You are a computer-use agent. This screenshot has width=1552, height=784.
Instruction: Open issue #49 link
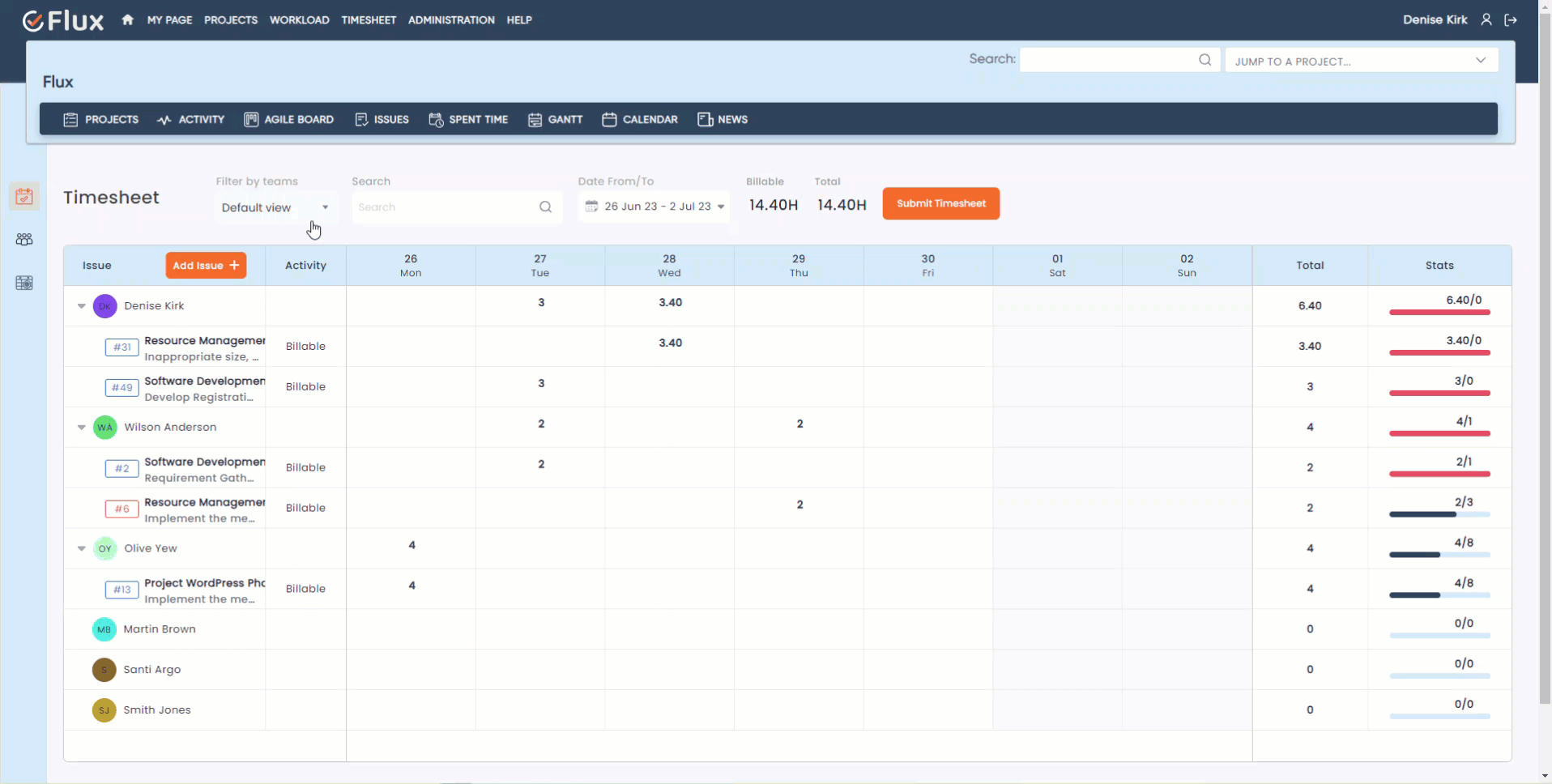(x=122, y=388)
